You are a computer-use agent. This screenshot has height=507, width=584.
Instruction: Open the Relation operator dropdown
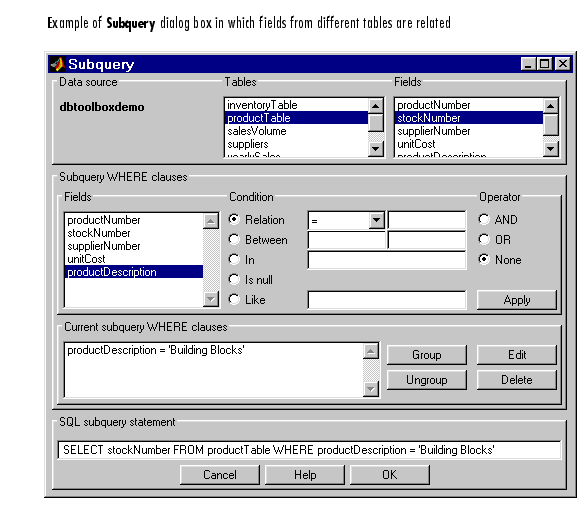(377, 221)
